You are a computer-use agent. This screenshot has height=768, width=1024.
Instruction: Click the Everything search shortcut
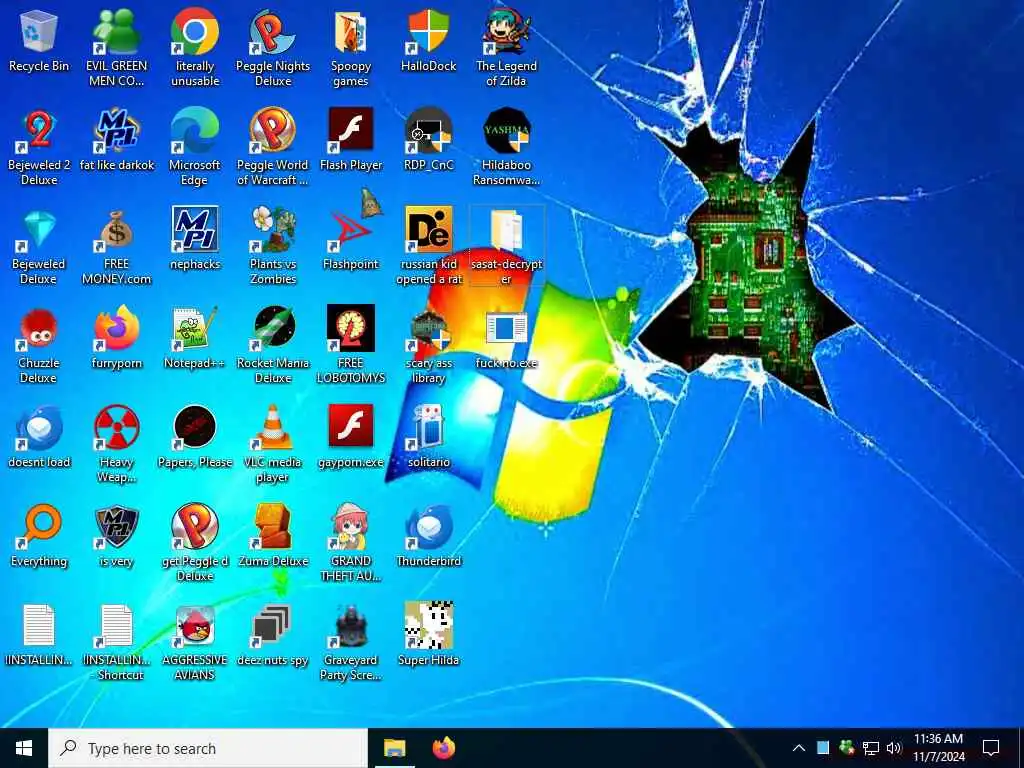39,536
